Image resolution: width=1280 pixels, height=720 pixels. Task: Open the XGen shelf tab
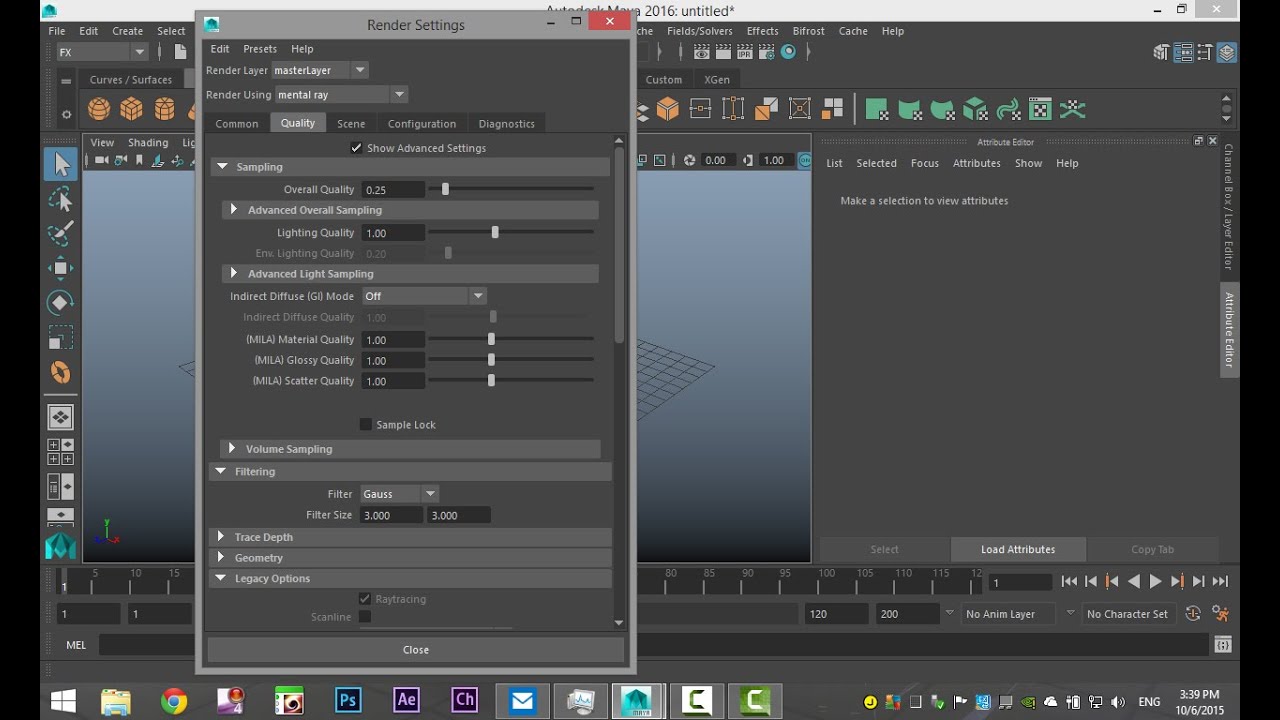tap(717, 80)
